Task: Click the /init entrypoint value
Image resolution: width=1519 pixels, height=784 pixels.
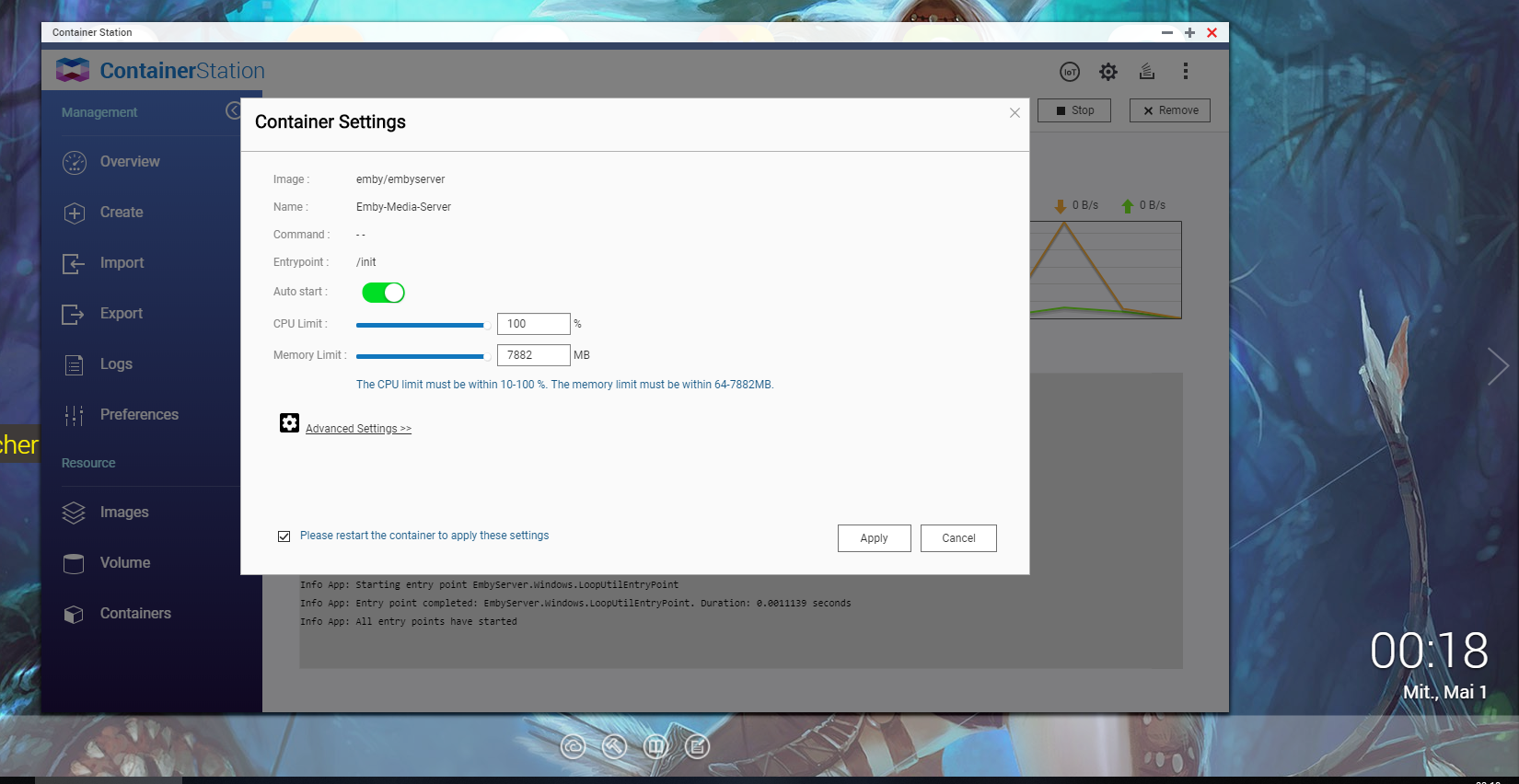Action: [366, 263]
